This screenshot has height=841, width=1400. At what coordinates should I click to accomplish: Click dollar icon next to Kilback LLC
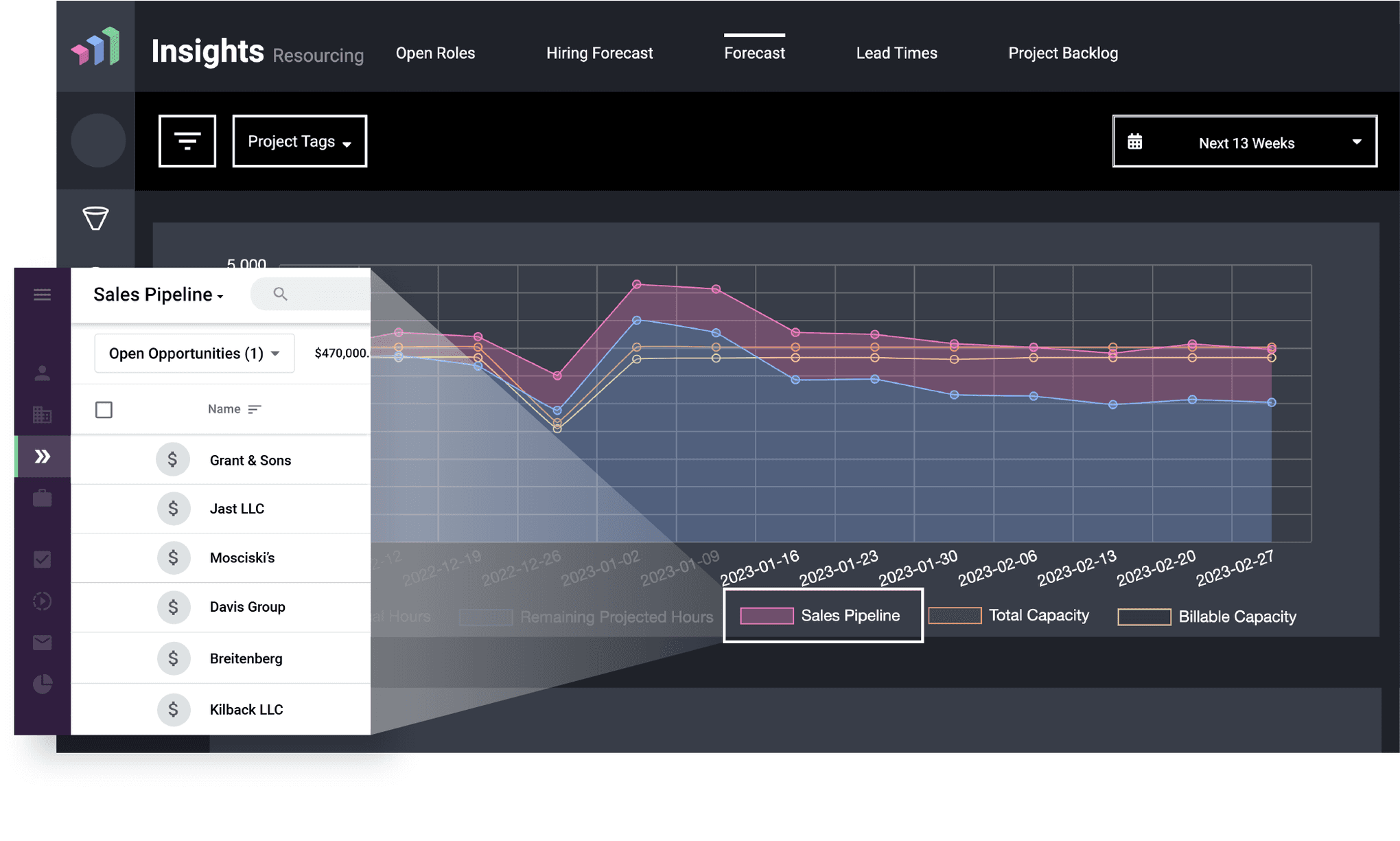click(173, 709)
